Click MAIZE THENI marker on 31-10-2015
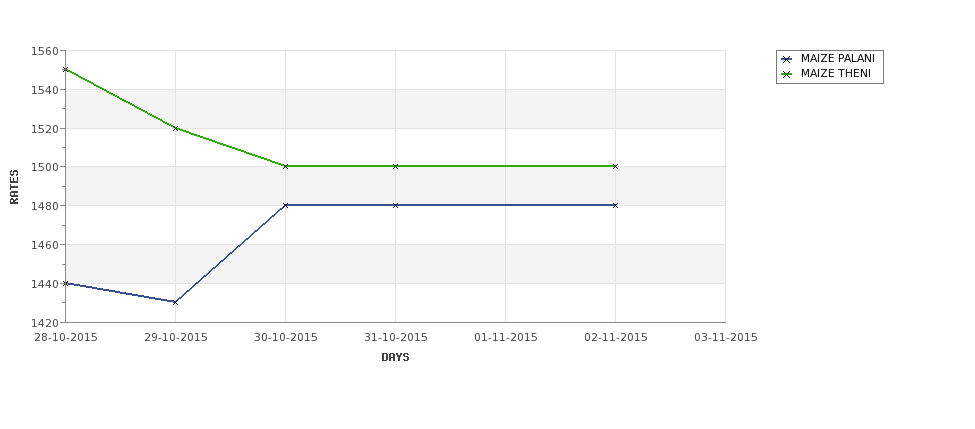This screenshot has width=975, height=429. coord(395,167)
